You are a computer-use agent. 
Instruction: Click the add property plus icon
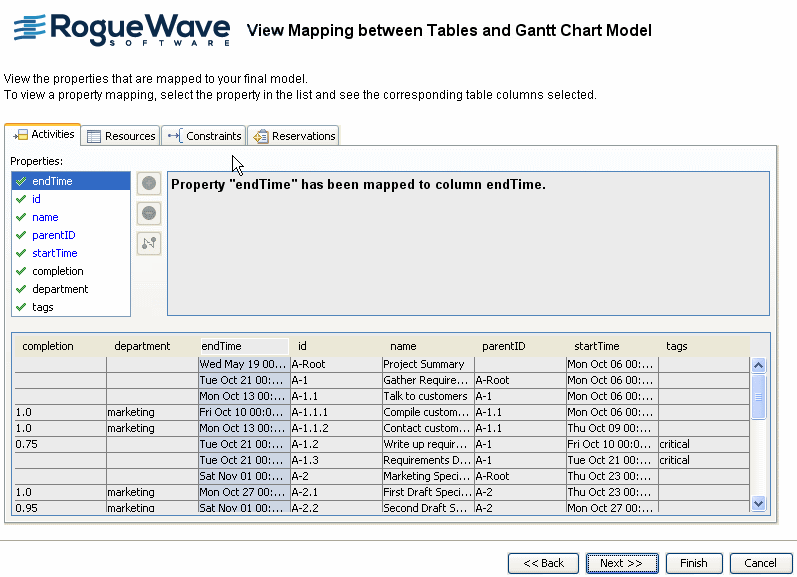[148, 184]
